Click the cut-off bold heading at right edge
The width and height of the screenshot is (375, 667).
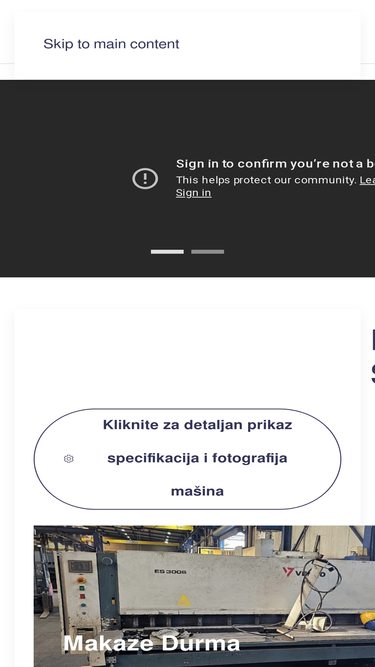tap(373, 357)
